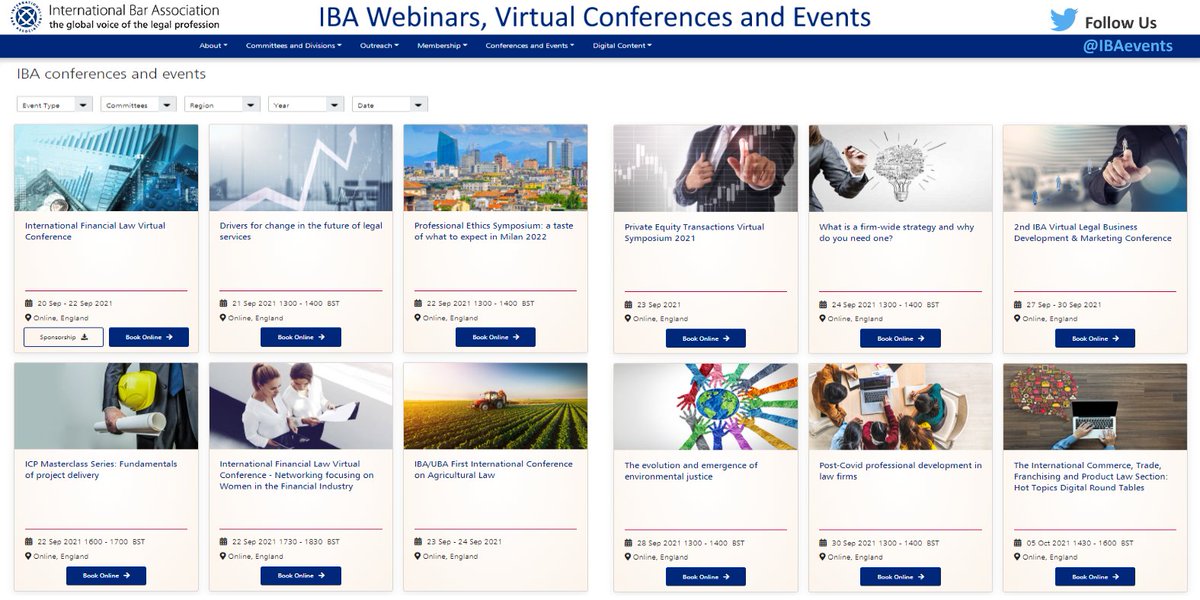Click calendar icon beside 23 Sep 2021
The height and width of the screenshot is (600, 1200).
click(628, 304)
